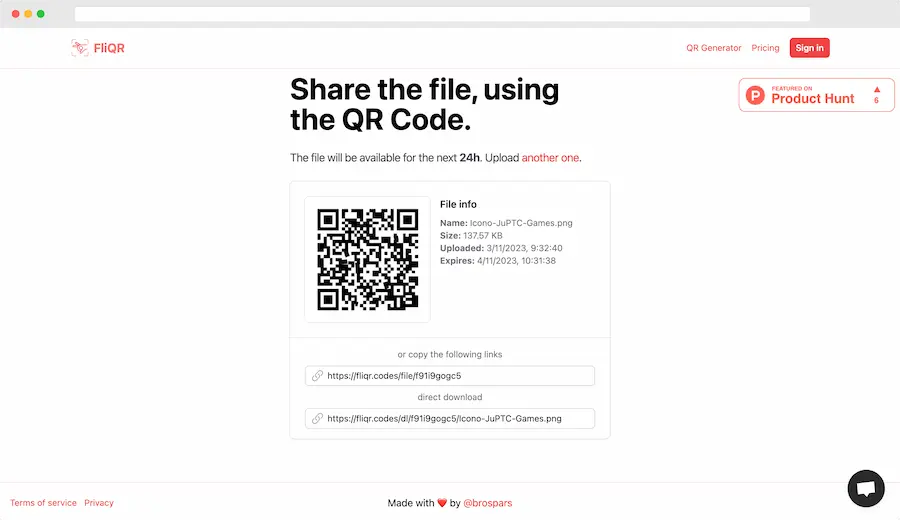Viewport: 900px width, 520px height.
Task: Click the 'or copy the following links' label
Action: point(450,355)
